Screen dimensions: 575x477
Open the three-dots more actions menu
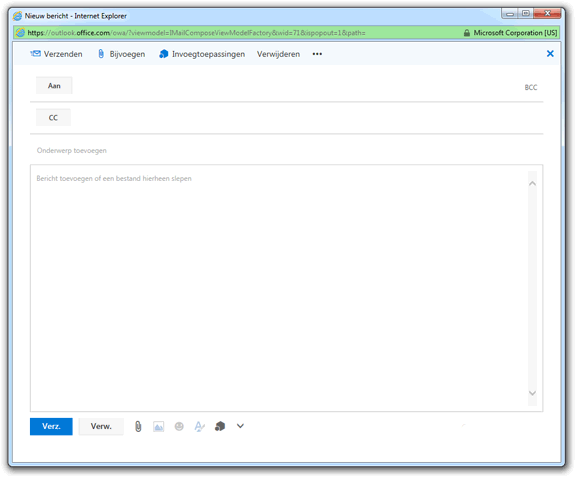point(317,54)
